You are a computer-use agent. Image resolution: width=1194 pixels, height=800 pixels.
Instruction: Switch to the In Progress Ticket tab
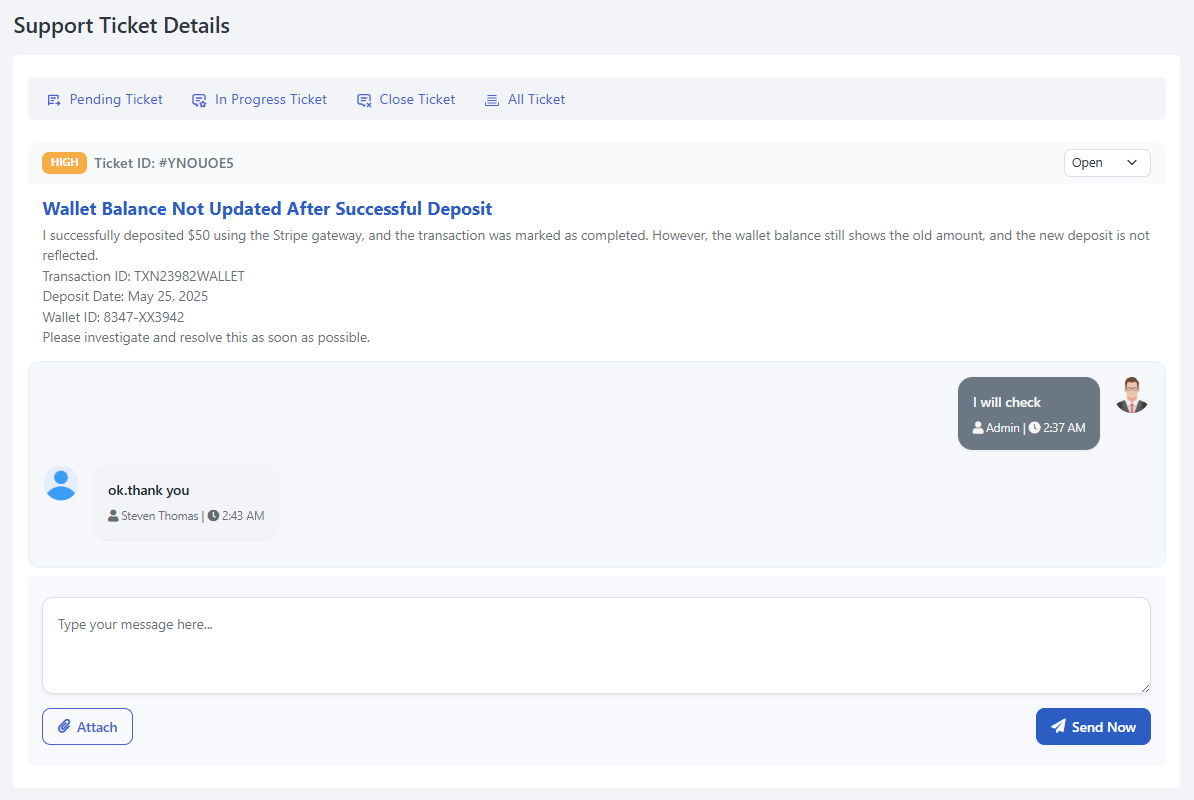tap(271, 100)
